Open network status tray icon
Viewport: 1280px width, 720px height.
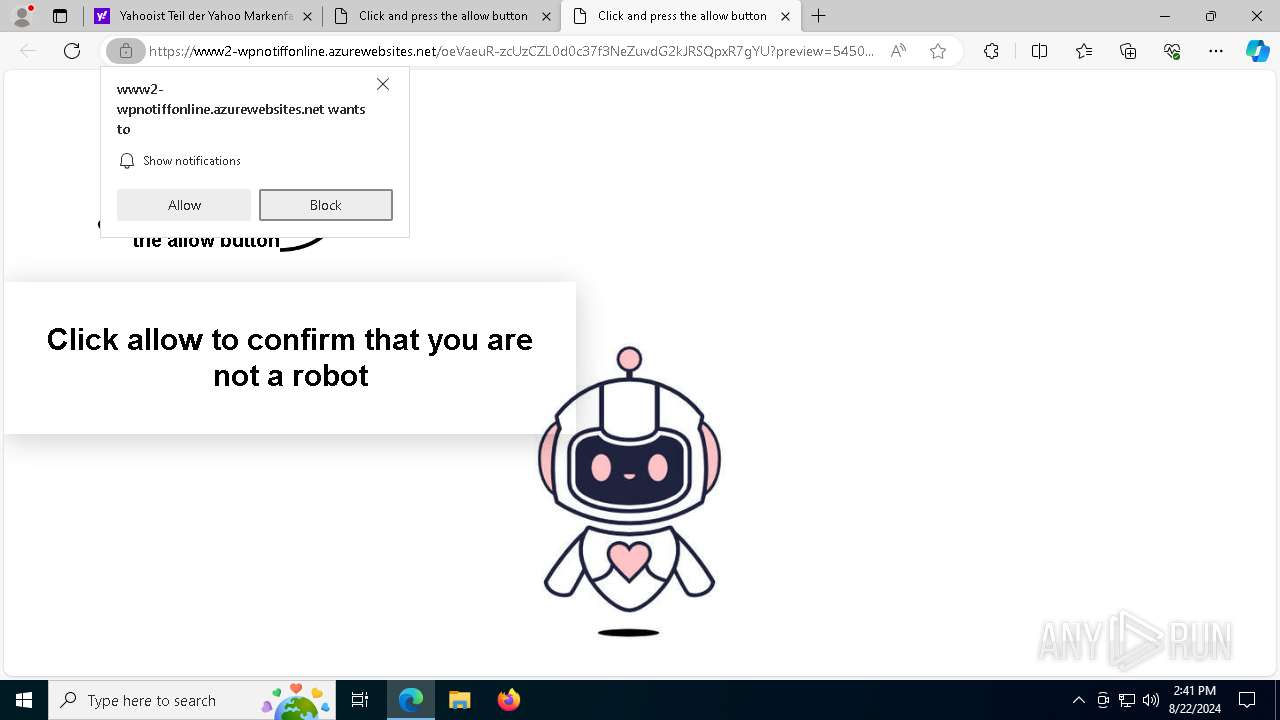(1127, 700)
